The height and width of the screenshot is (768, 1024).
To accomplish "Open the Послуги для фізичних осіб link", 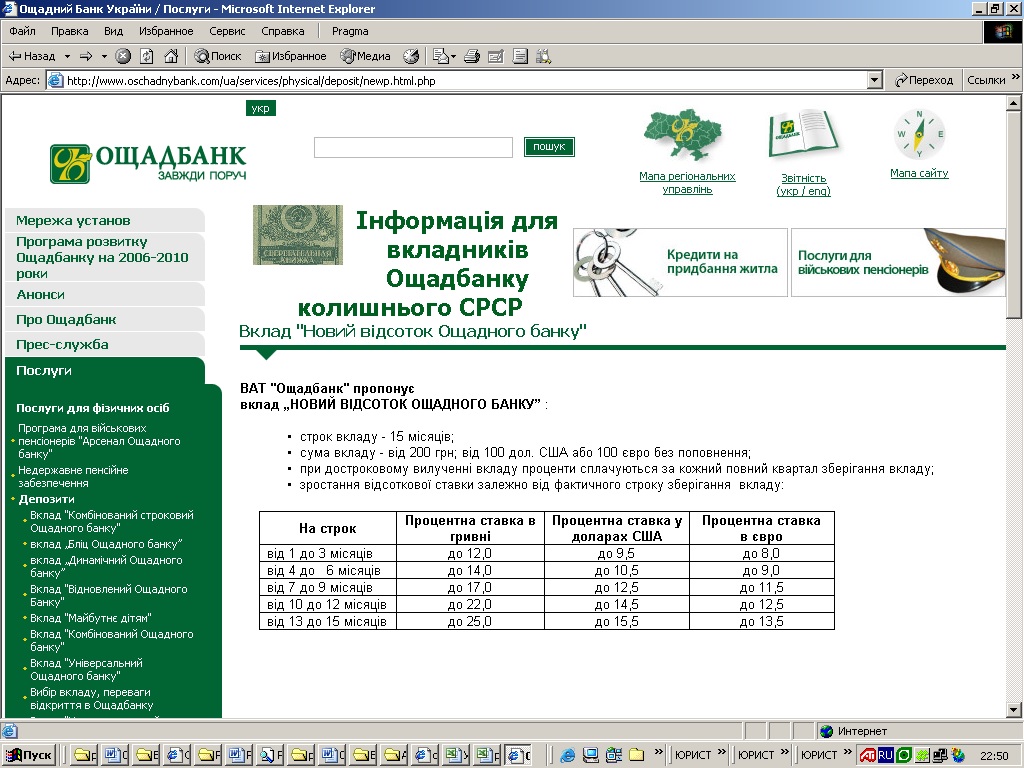I will 93,408.
